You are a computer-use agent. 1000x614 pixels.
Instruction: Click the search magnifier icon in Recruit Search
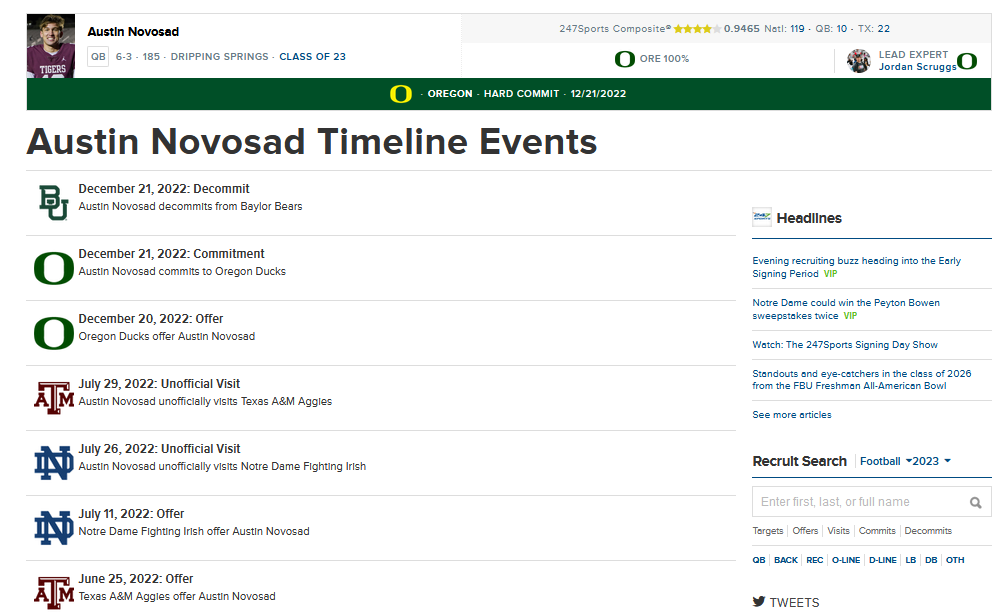tap(975, 502)
